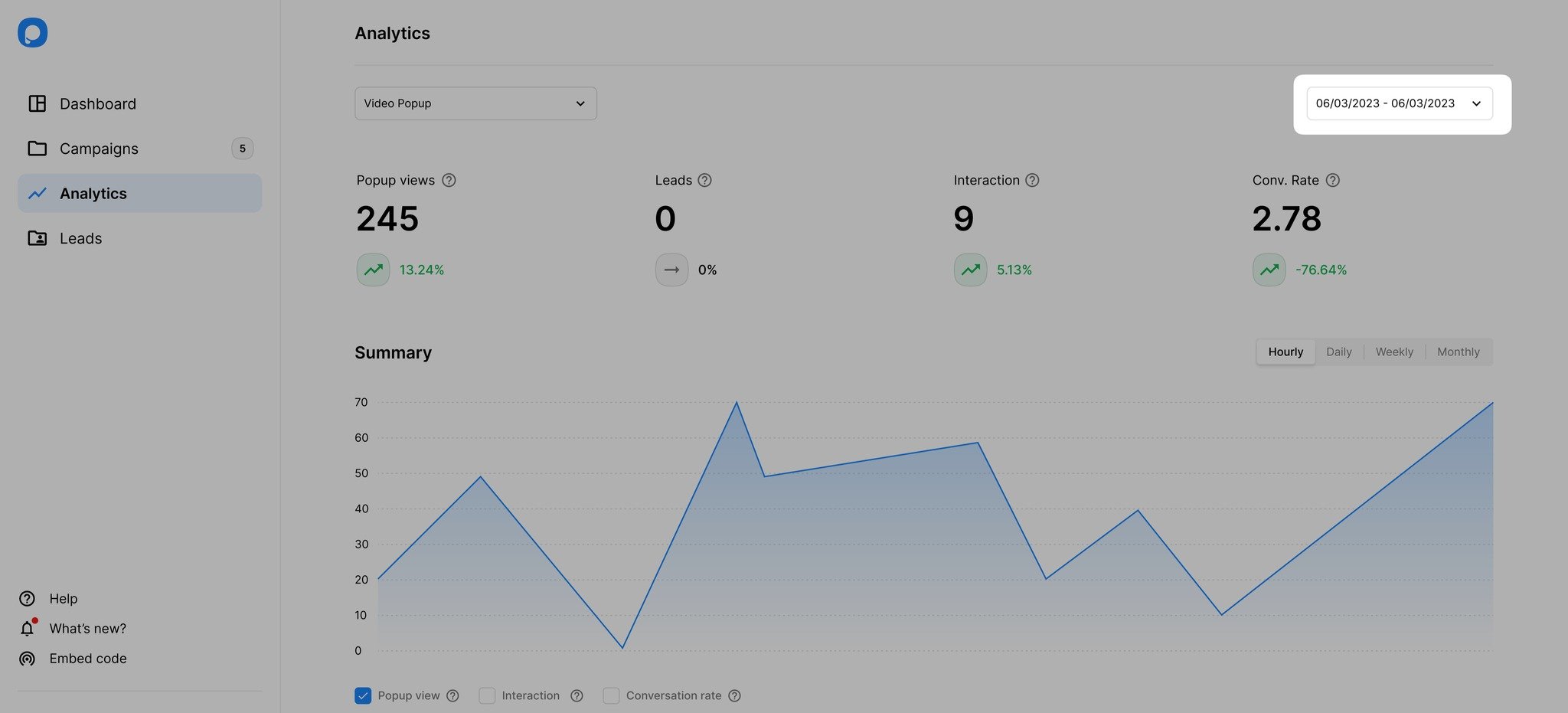Open the What's new link
The height and width of the screenshot is (713, 1568).
pyautogui.click(x=88, y=629)
